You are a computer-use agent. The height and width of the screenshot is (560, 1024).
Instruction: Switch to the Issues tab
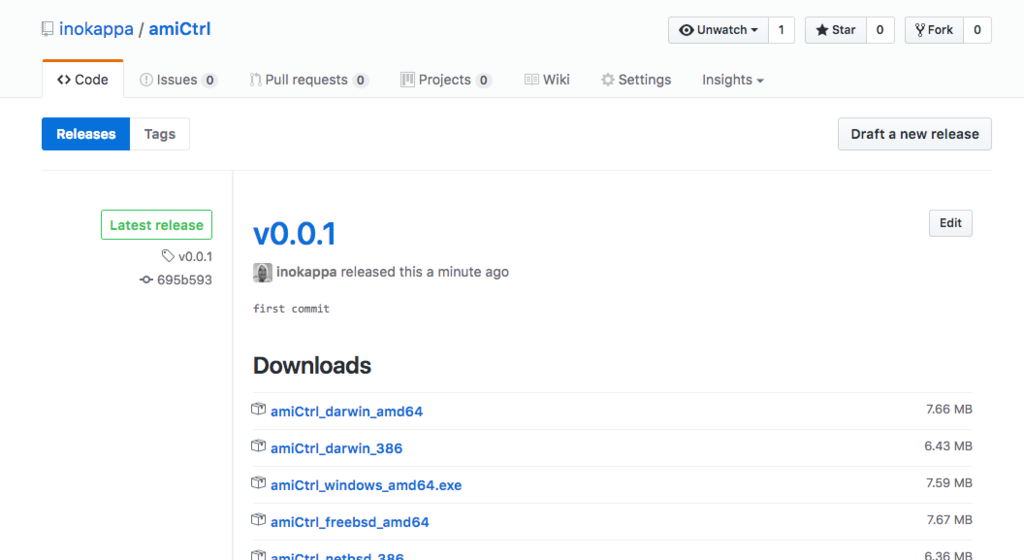tap(178, 80)
